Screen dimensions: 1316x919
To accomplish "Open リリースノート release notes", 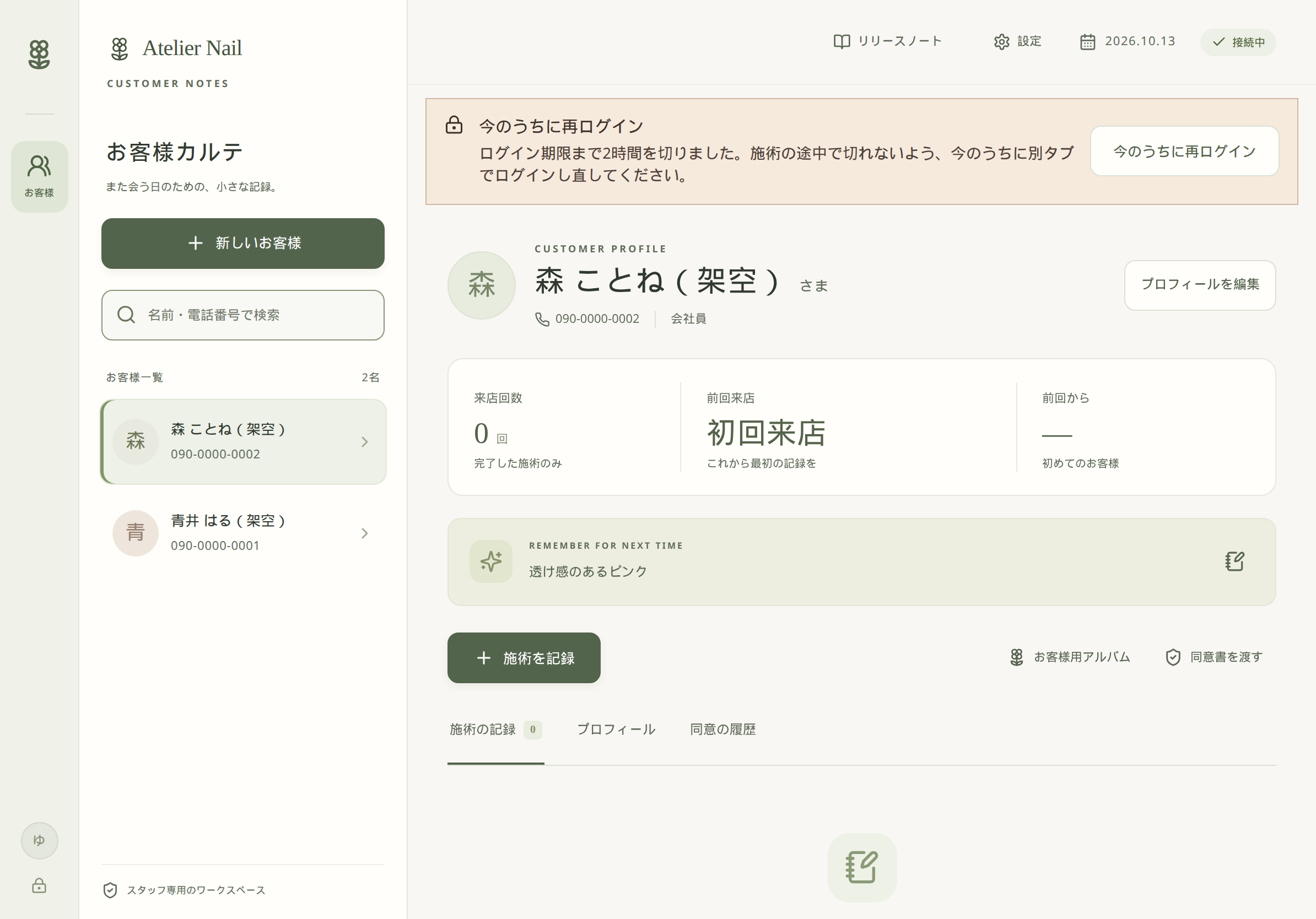I will [888, 41].
